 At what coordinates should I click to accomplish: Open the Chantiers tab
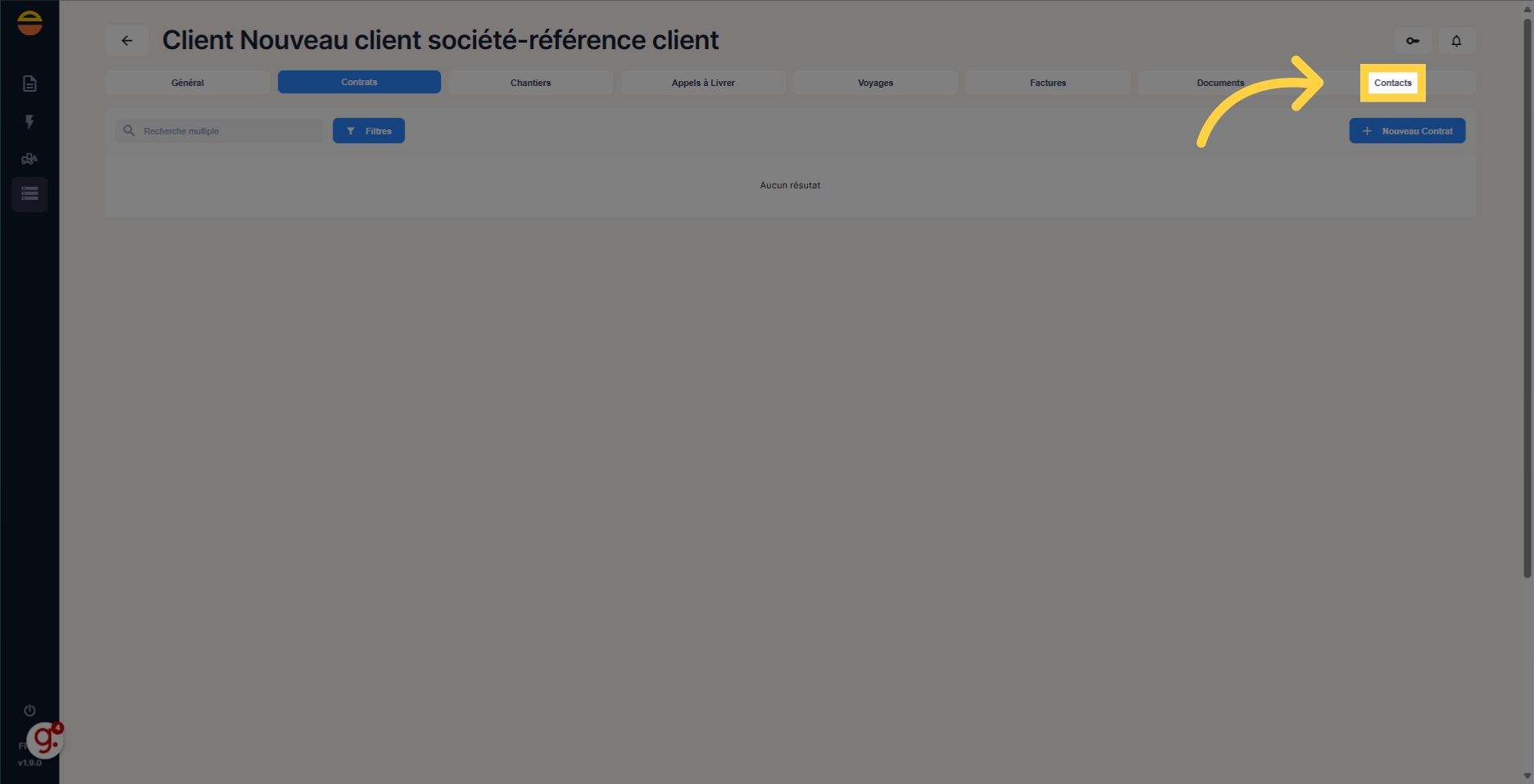tap(530, 83)
